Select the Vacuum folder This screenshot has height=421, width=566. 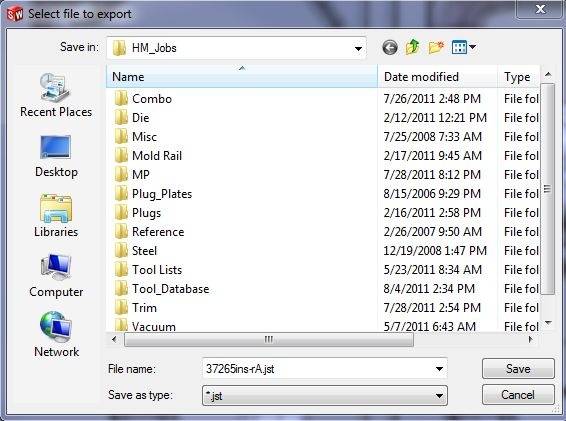click(145, 326)
